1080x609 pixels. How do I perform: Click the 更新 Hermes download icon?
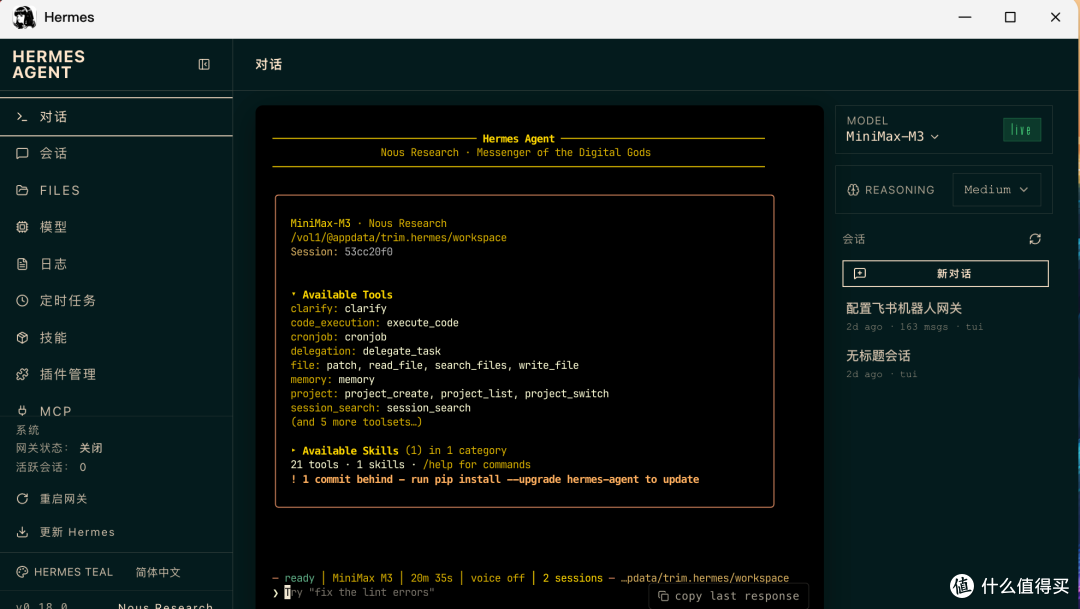click(22, 532)
